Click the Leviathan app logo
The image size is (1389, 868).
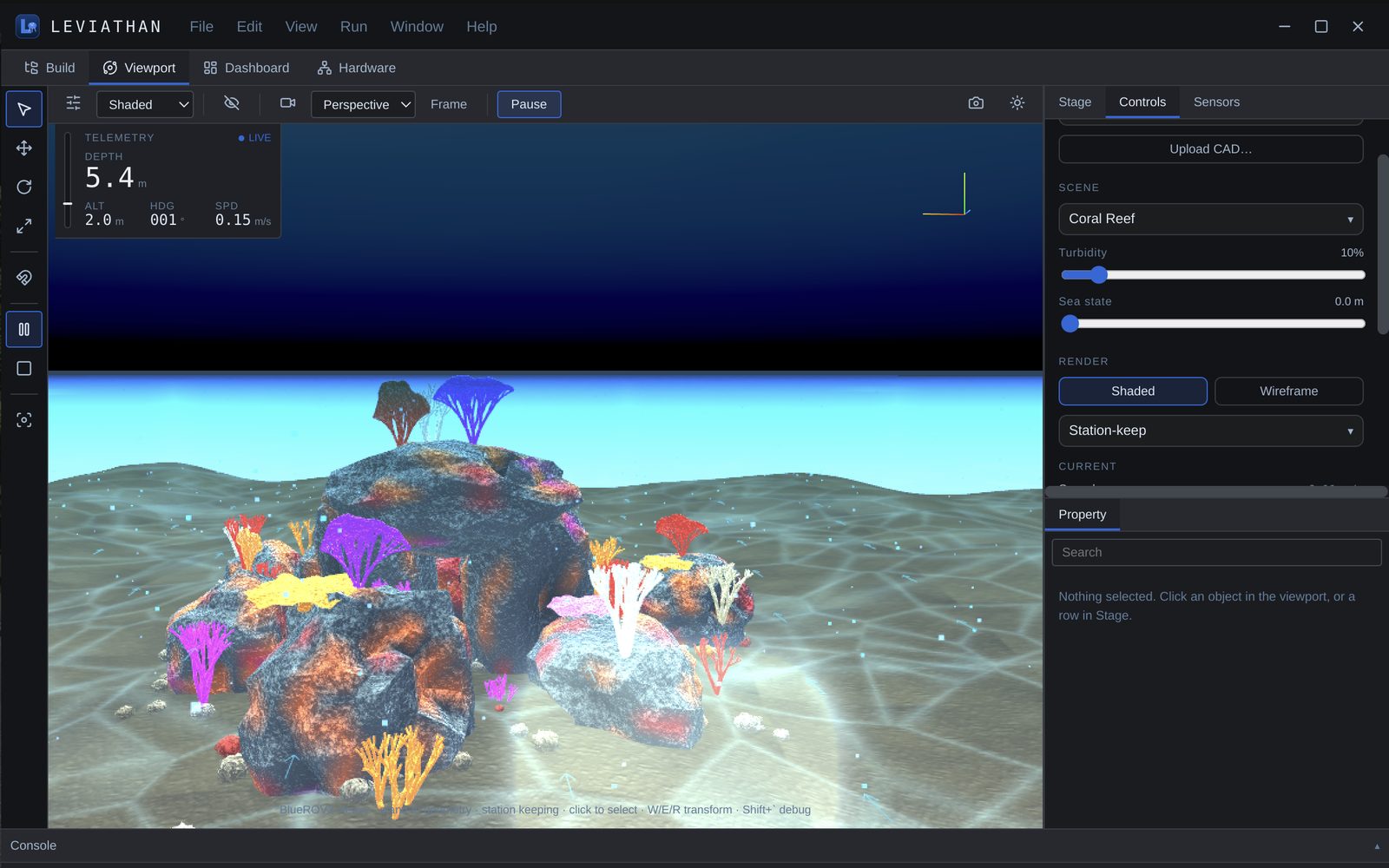tap(28, 26)
